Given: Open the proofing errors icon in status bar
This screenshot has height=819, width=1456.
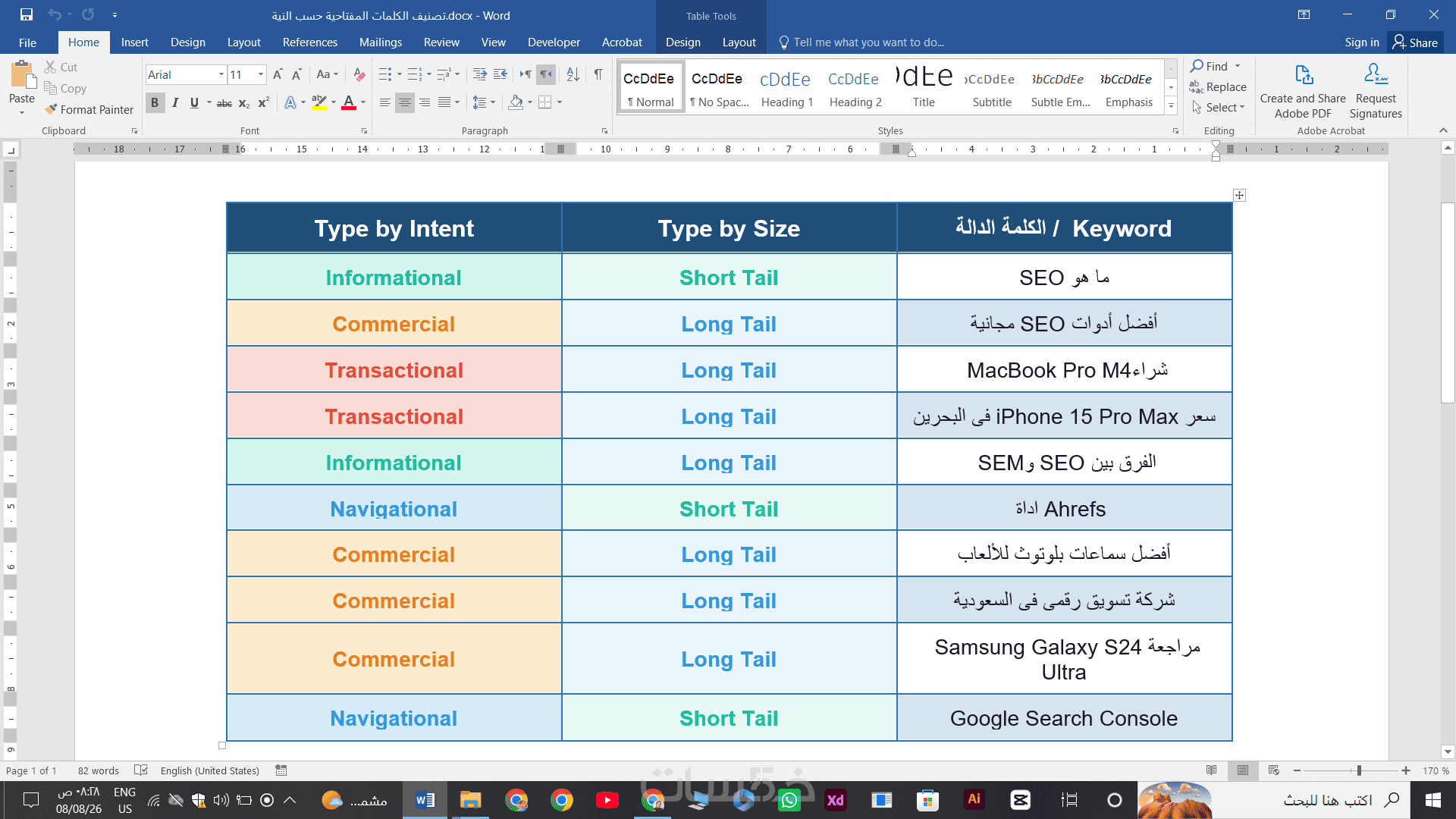Looking at the screenshot, I should pos(140,770).
